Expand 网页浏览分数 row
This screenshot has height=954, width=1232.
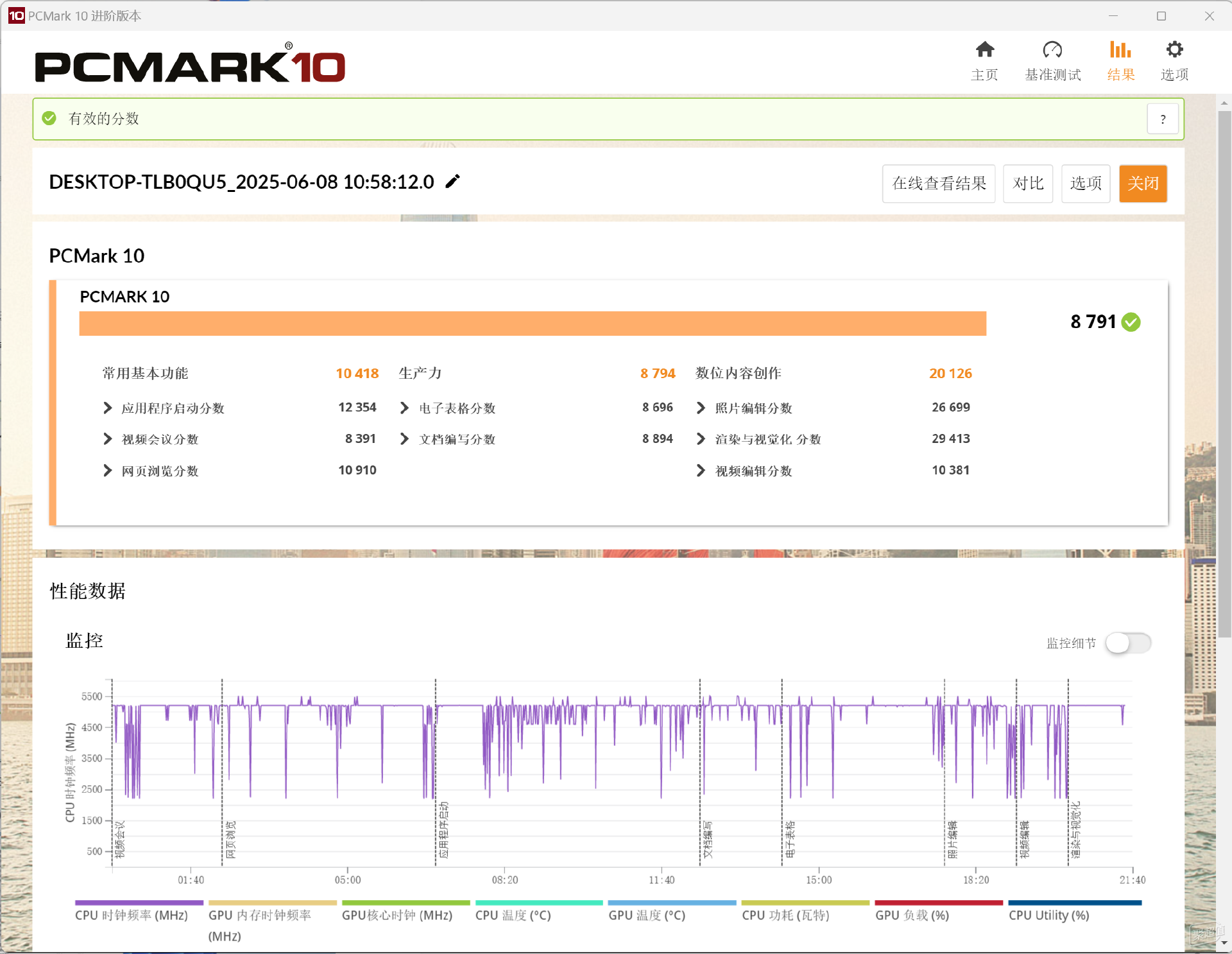click(x=108, y=471)
